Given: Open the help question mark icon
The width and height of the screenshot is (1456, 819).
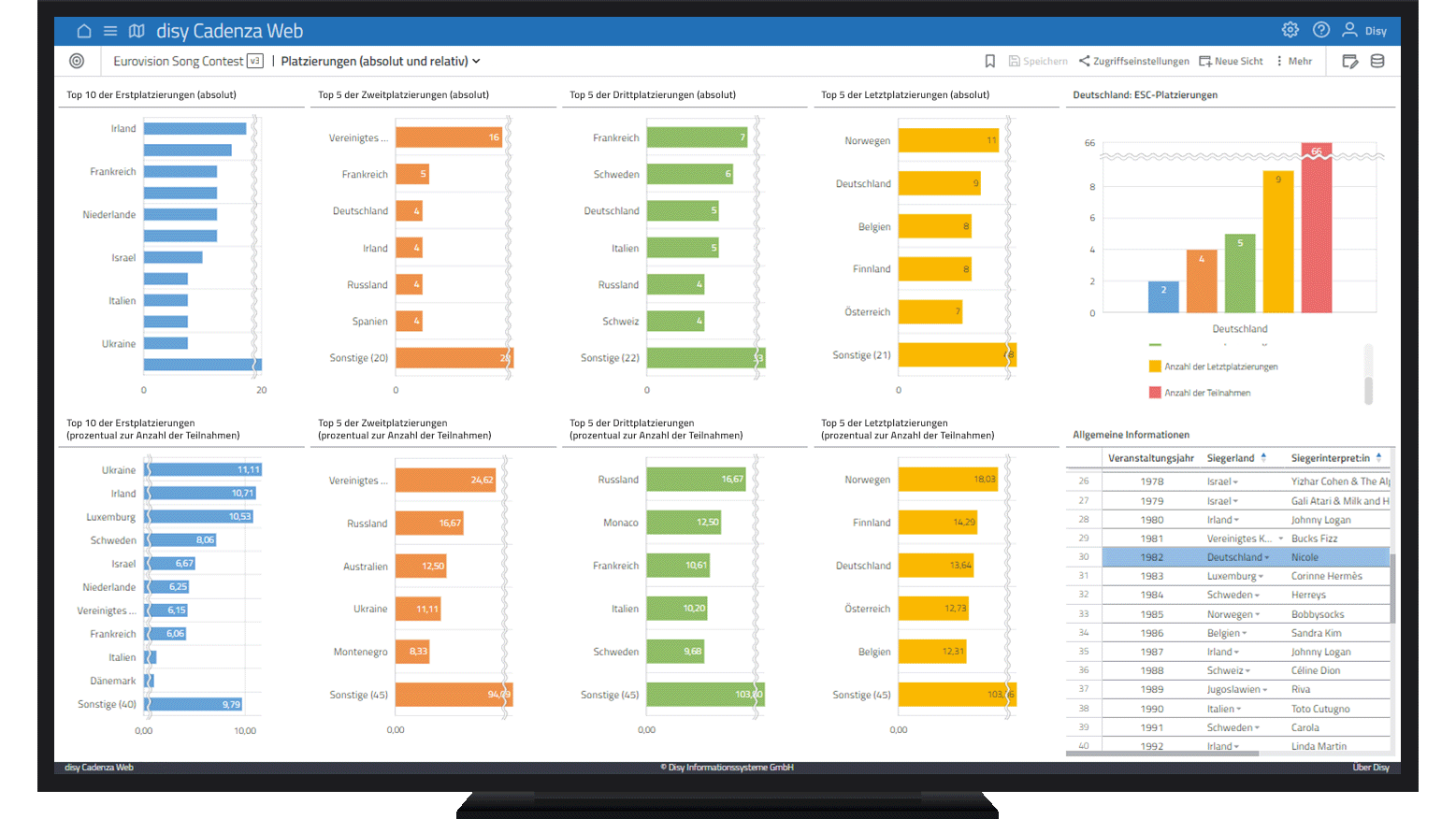Looking at the screenshot, I should click(x=1321, y=30).
